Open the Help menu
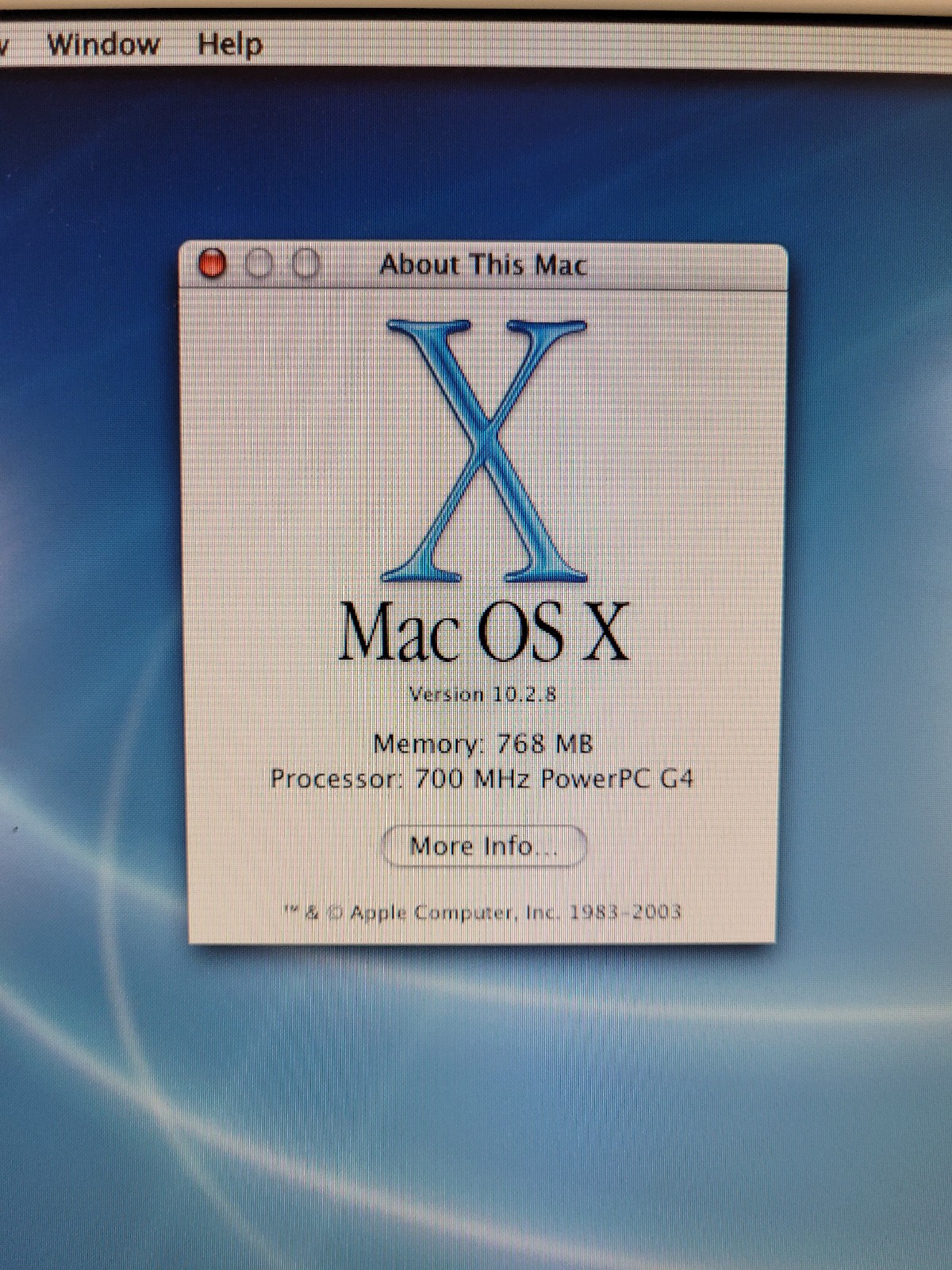 point(230,44)
